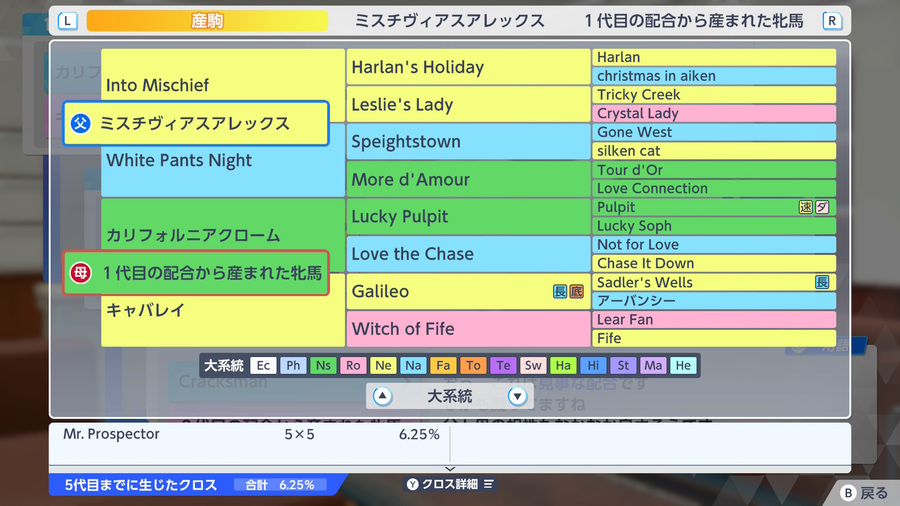Click the Gone West cell
Image resolution: width=900 pixels, height=506 pixels.
(x=714, y=132)
